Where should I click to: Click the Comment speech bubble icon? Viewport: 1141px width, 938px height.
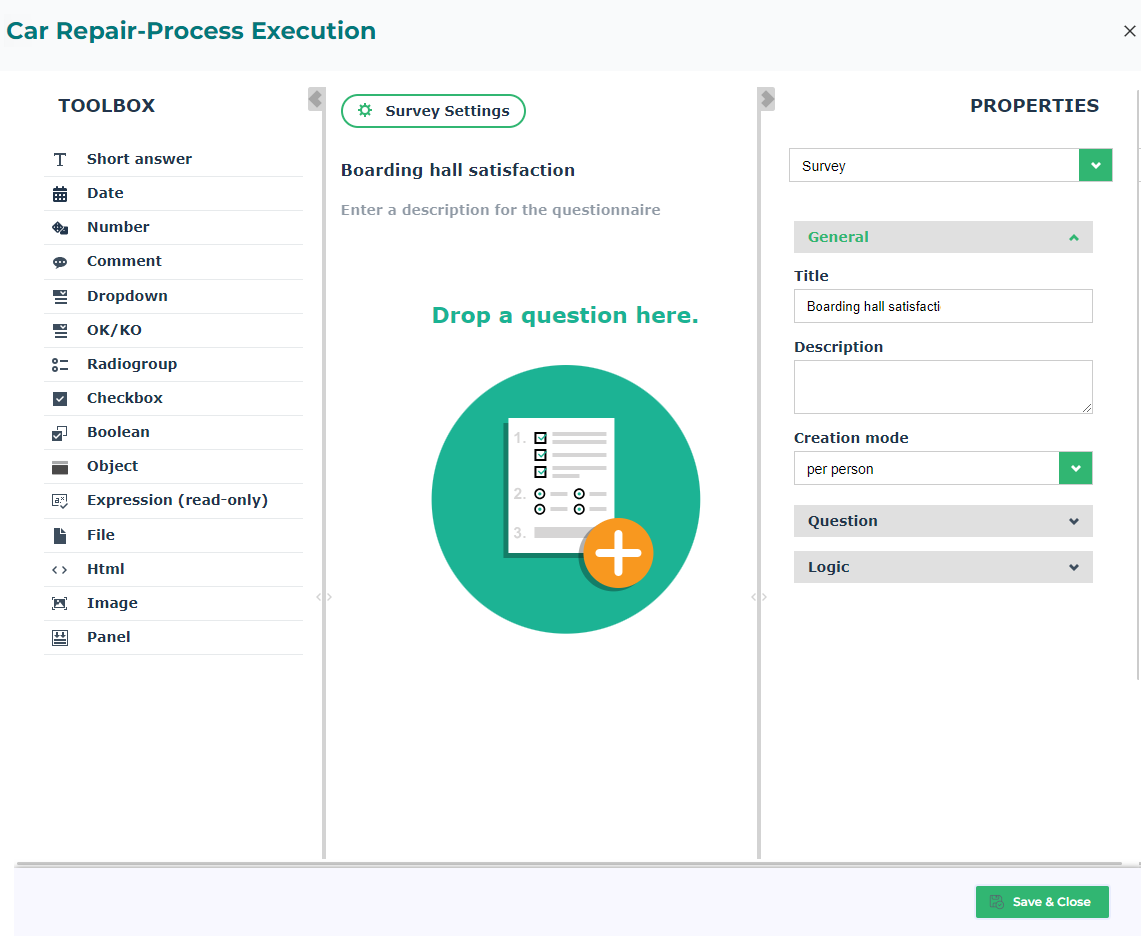tap(60, 262)
